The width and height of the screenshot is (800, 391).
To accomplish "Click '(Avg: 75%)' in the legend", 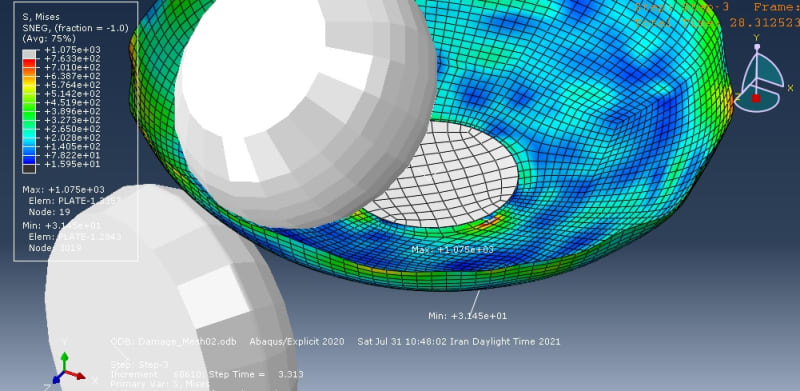I will tap(49, 39).
